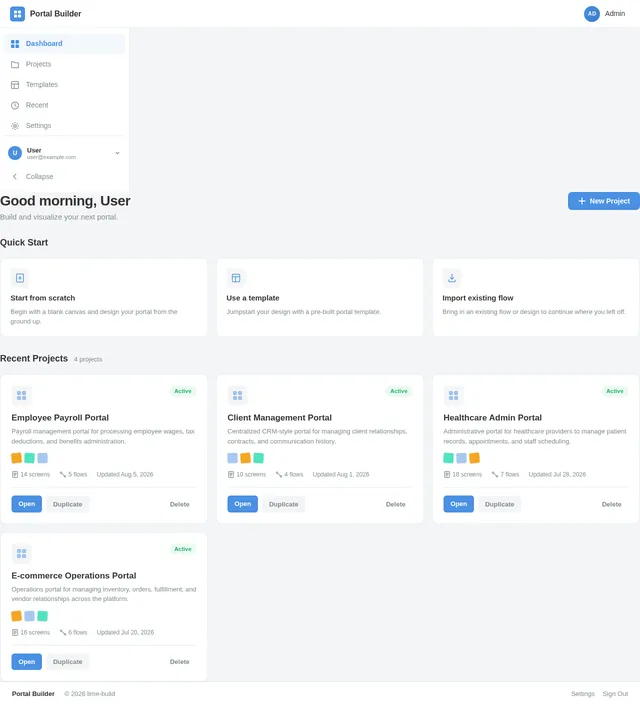Click the Use a template layout icon
Image resolution: width=640 pixels, height=706 pixels.
coord(236,278)
